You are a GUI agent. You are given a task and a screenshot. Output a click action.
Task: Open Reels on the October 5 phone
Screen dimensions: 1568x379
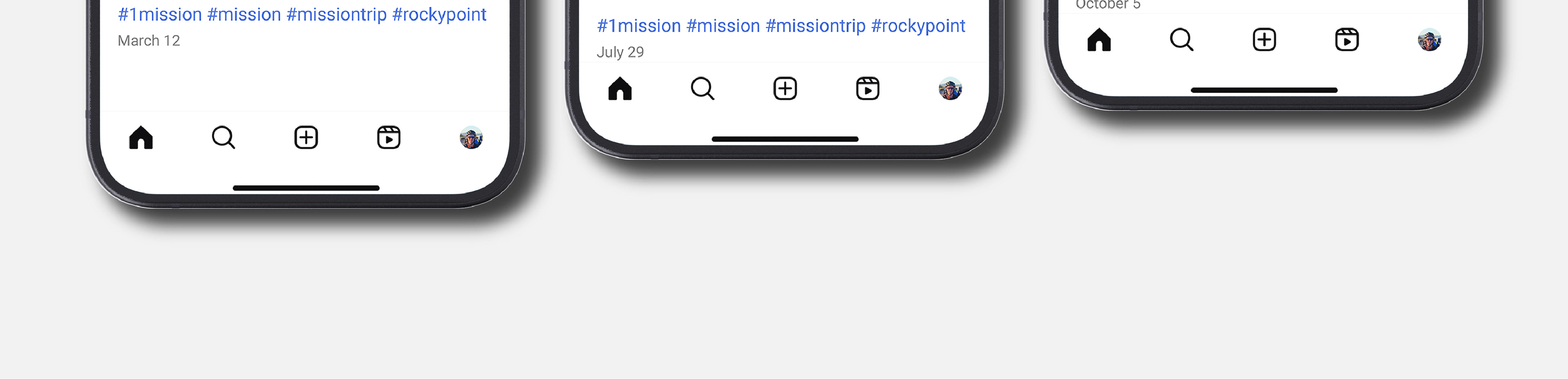1347,40
